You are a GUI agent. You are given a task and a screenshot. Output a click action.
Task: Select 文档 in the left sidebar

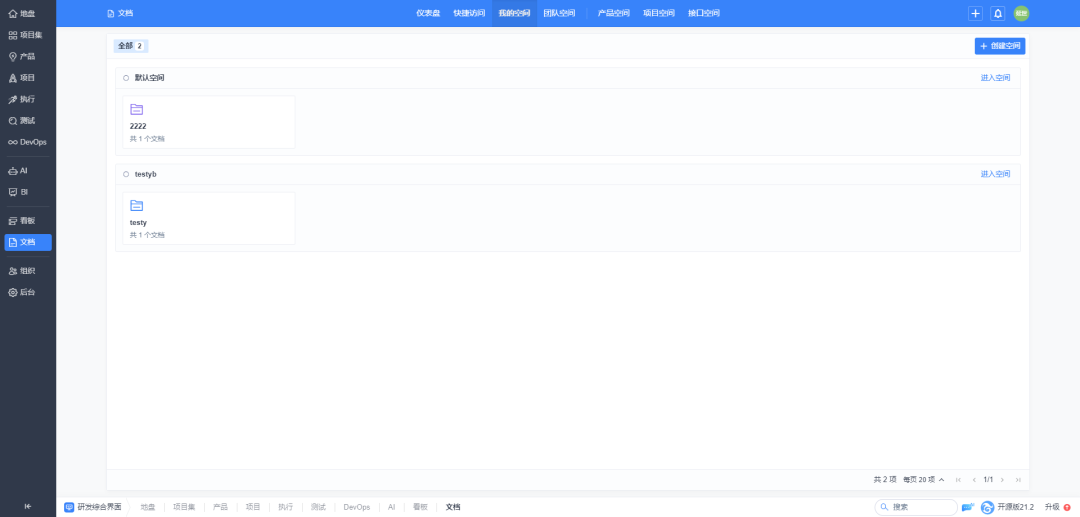[28, 242]
